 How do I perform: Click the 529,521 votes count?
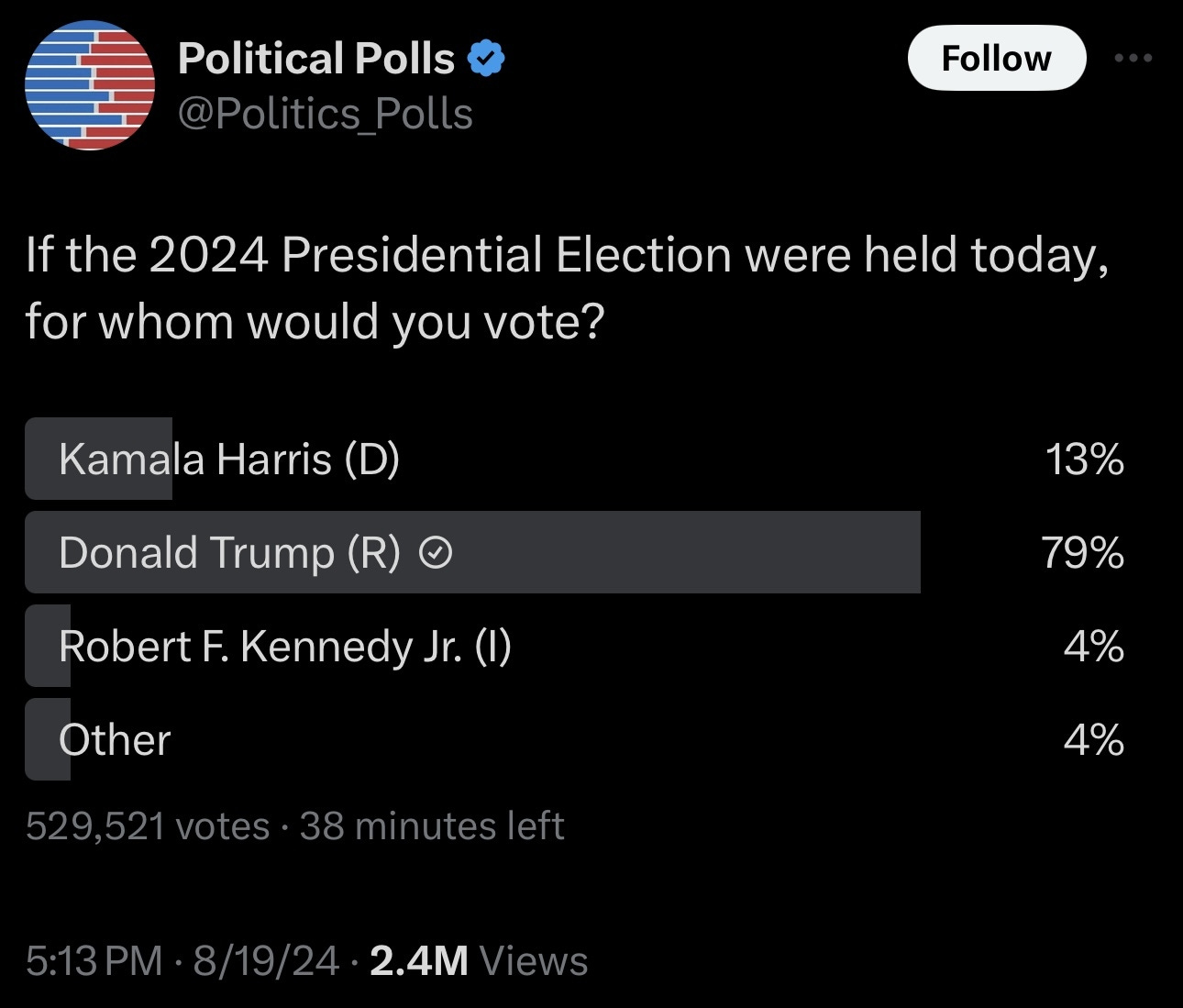pyautogui.click(x=148, y=826)
